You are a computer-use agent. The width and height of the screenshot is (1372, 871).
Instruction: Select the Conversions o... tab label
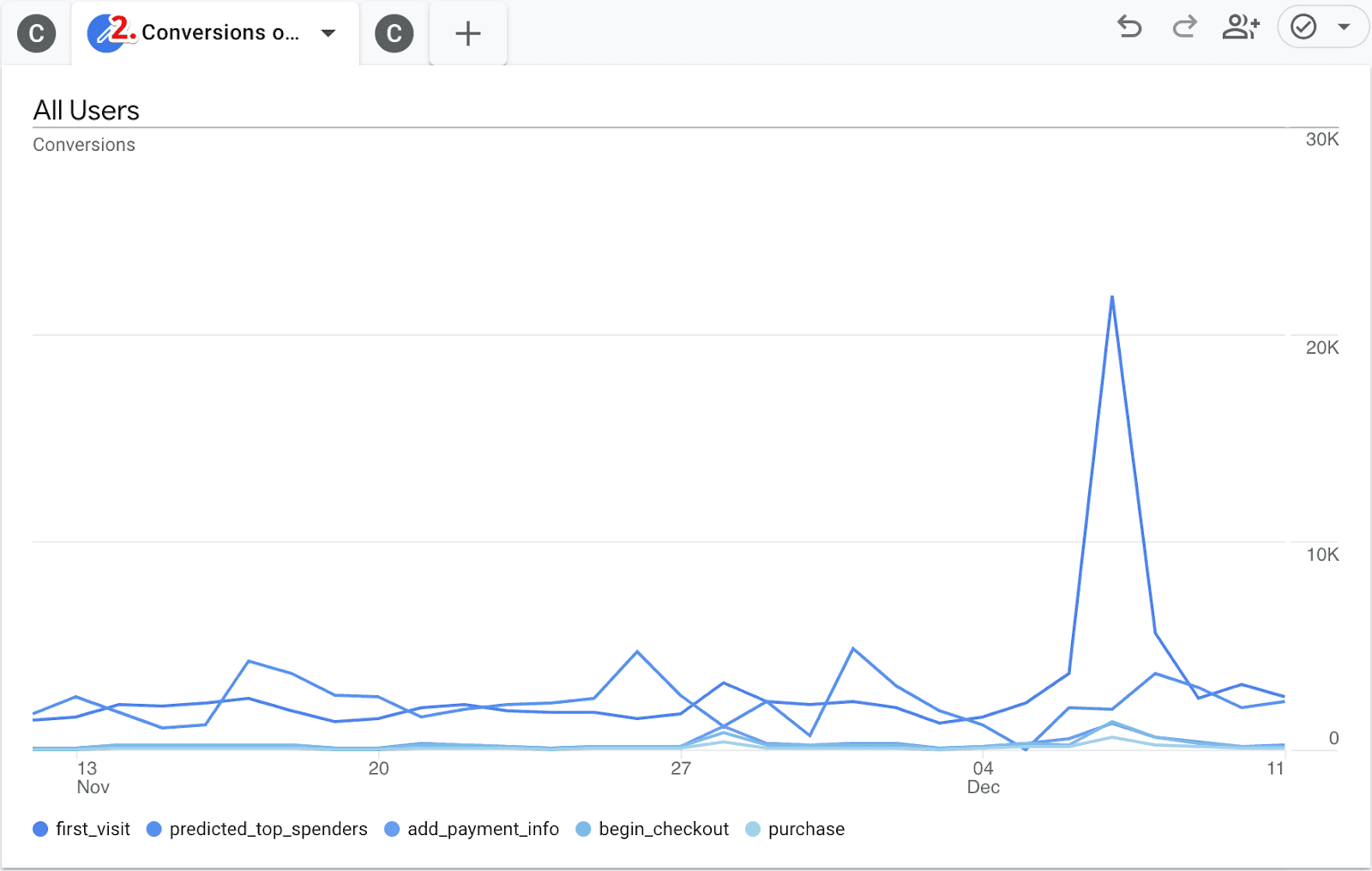(x=220, y=33)
